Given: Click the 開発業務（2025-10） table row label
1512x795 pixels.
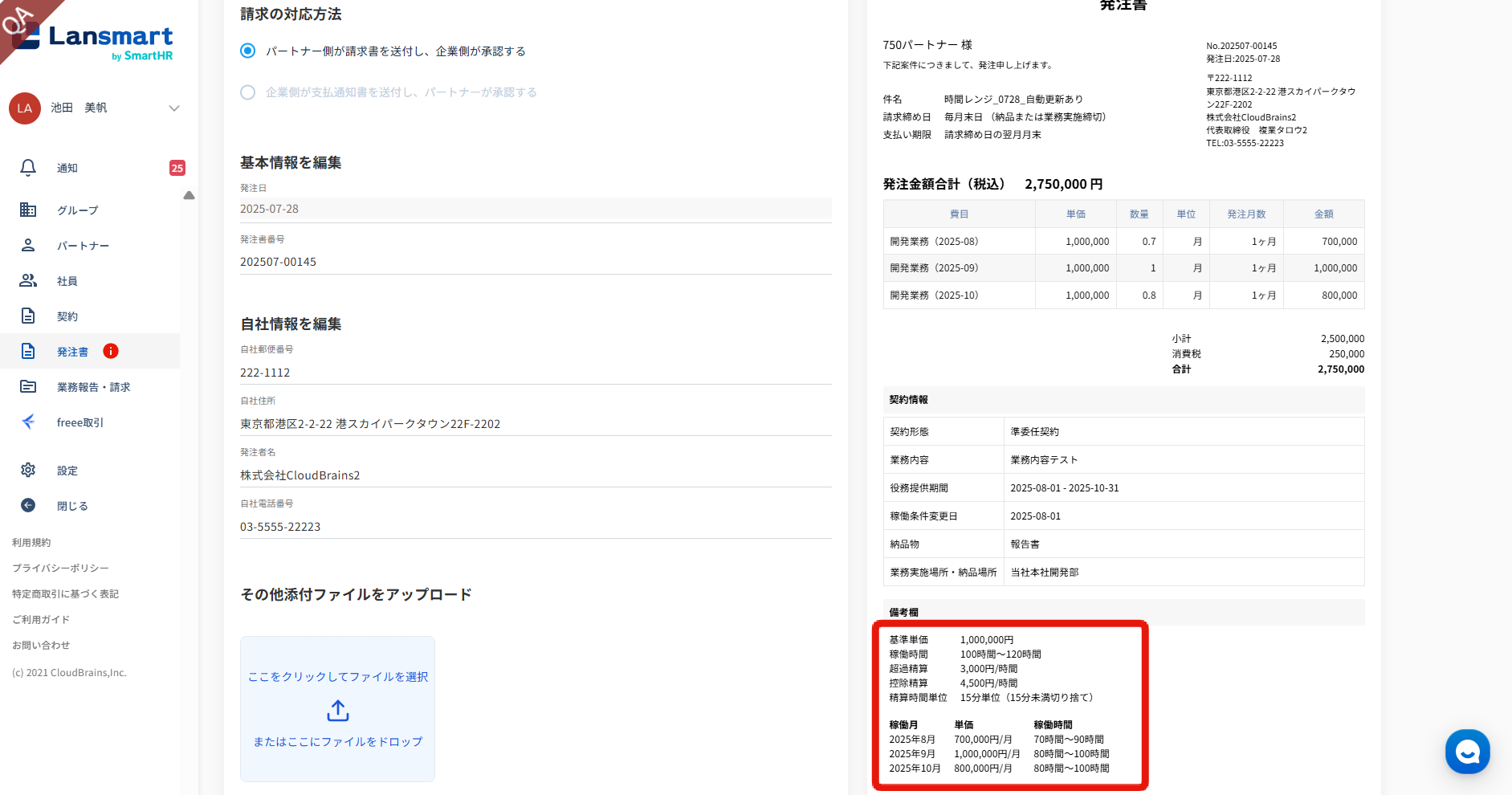Looking at the screenshot, I should click(934, 296).
